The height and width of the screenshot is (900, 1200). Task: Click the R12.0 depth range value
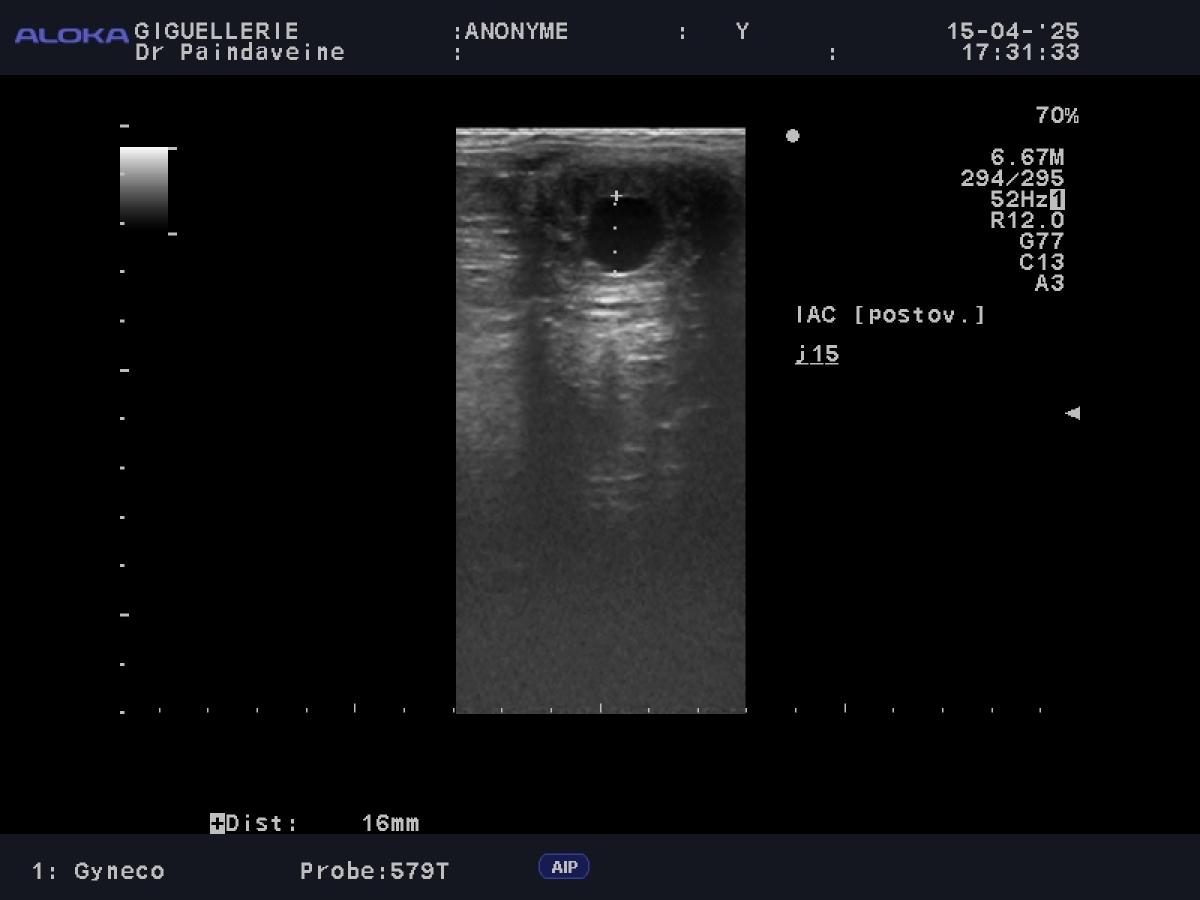[x=1027, y=220]
